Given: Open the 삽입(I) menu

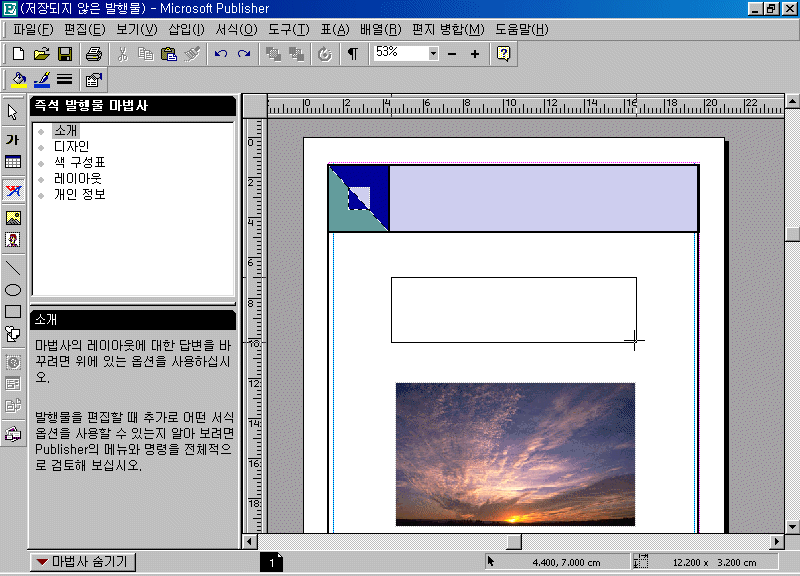Looking at the screenshot, I should point(187,30).
